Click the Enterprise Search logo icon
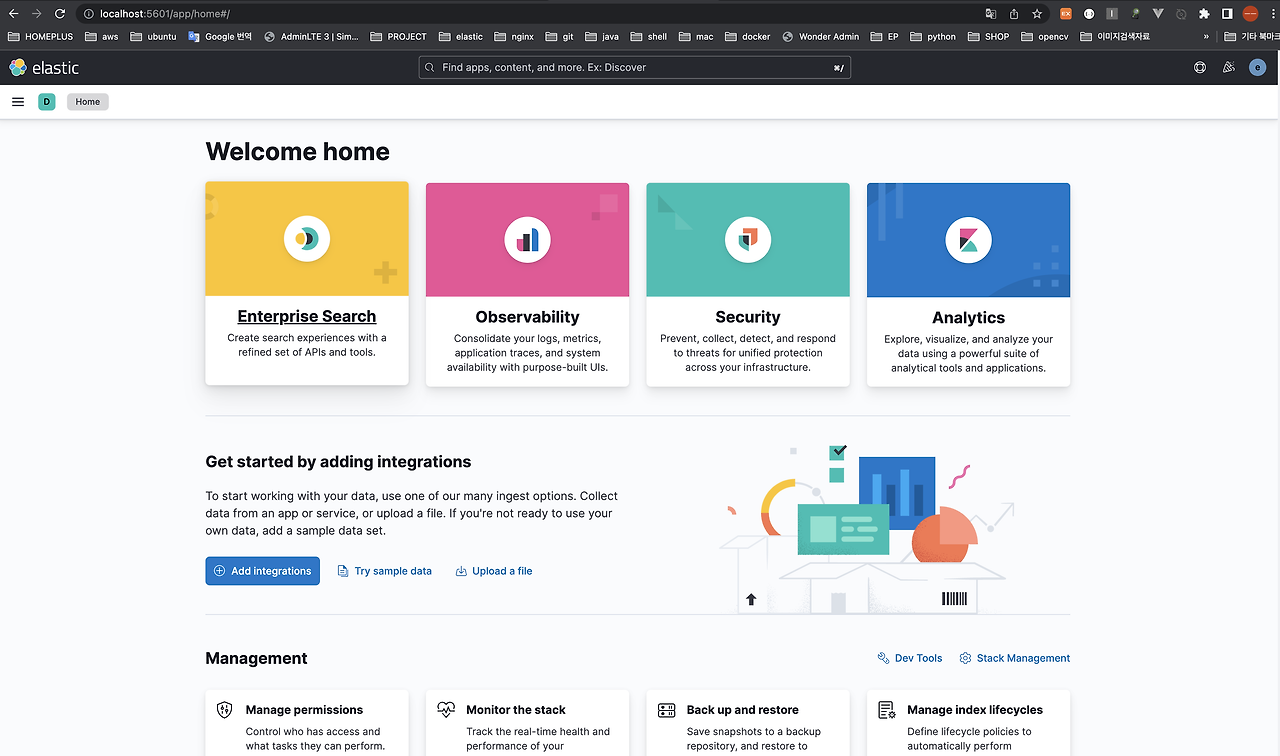The width and height of the screenshot is (1280, 756). [x=307, y=239]
